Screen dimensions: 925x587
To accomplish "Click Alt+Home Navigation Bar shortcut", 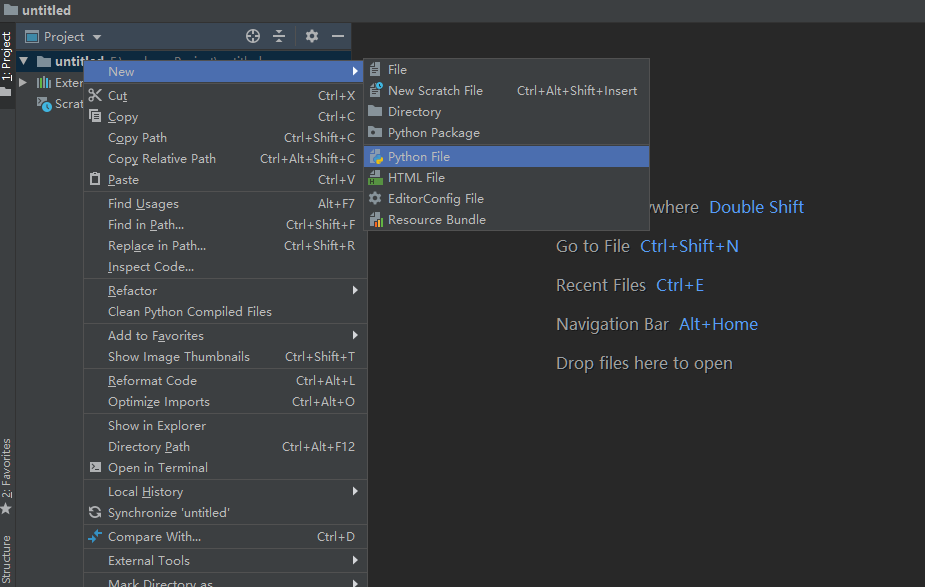I will (x=718, y=324).
